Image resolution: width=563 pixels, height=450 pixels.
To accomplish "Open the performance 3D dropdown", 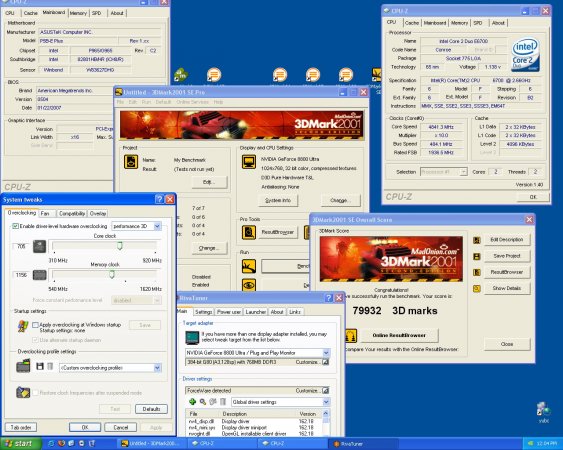I will click(157, 226).
